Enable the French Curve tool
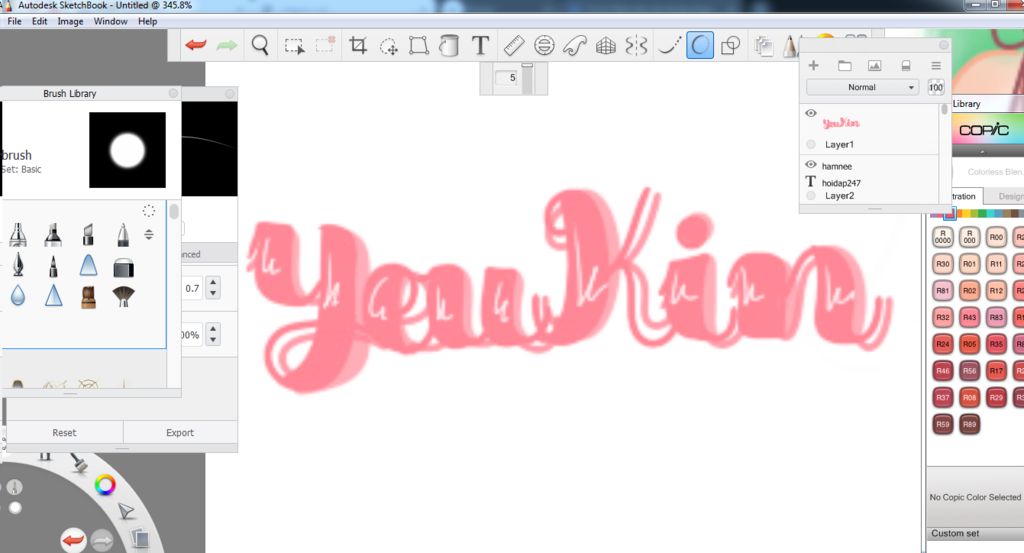 pos(575,46)
